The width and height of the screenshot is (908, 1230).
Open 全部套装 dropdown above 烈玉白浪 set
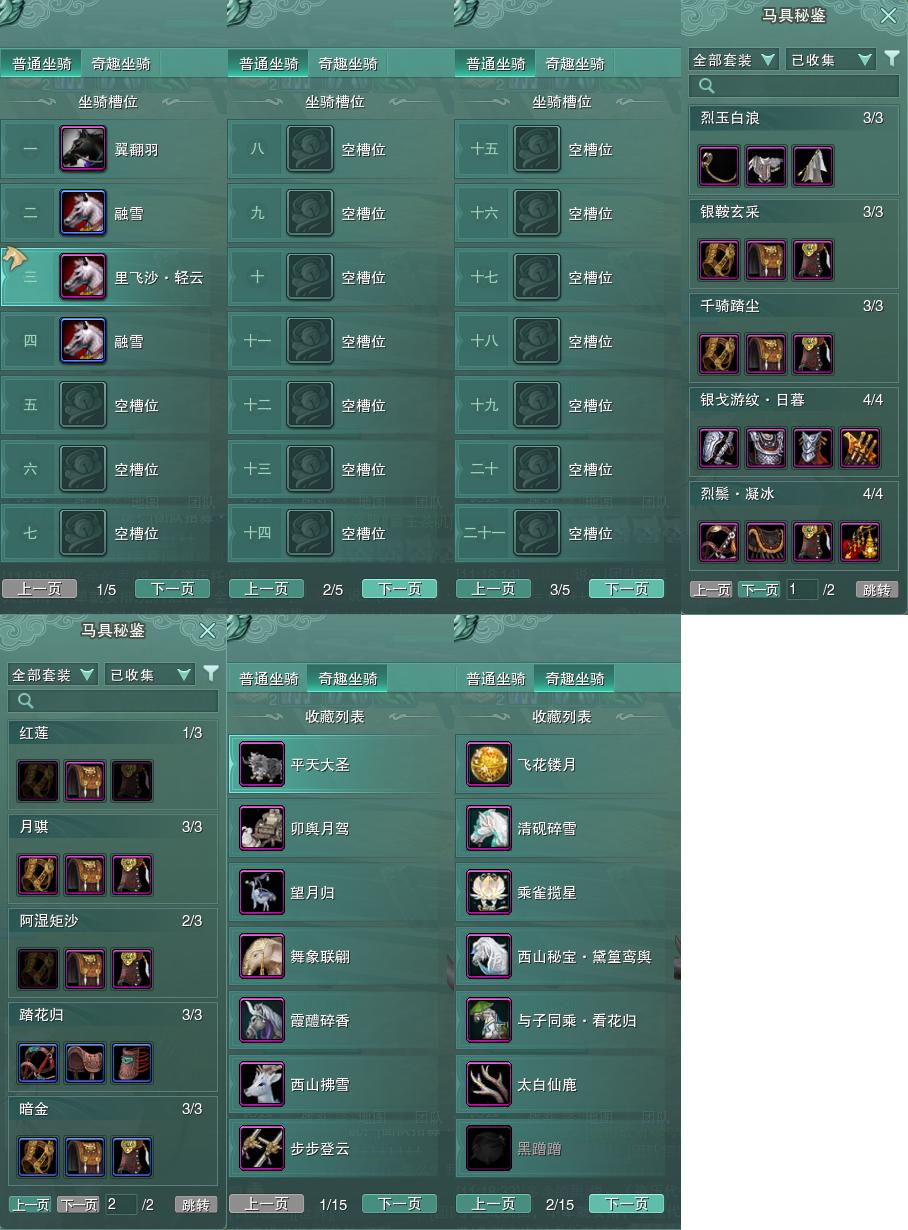734,60
